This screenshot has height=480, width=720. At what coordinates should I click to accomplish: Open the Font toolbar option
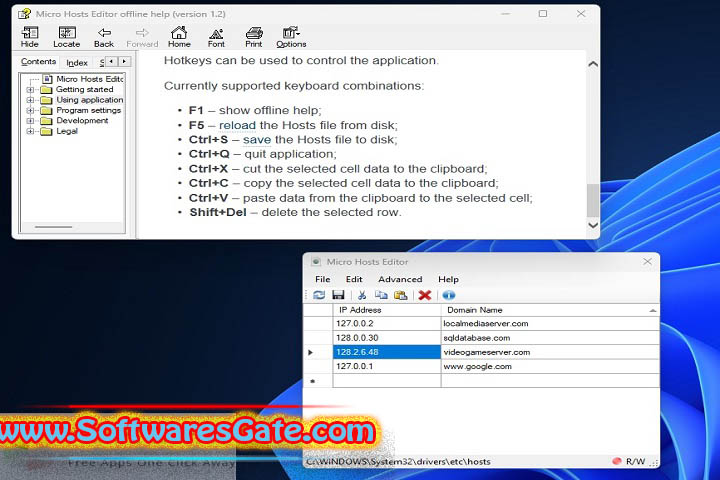pos(216,37)
